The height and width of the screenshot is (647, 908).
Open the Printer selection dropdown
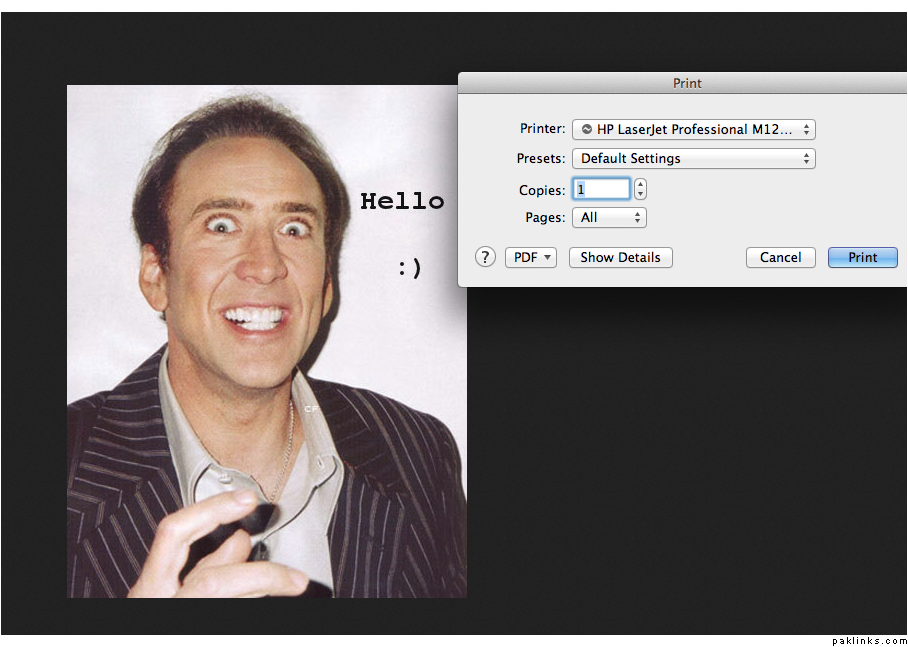point(693,129)
